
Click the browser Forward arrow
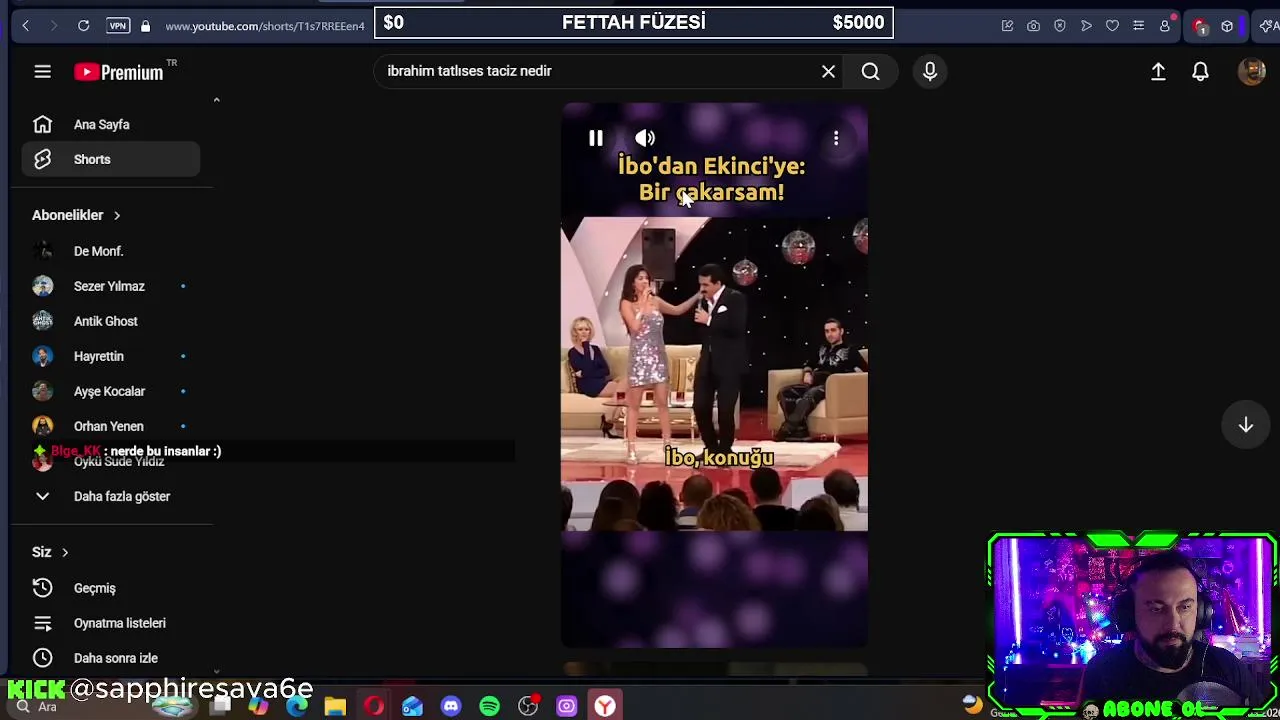click(x=54, y=25)
